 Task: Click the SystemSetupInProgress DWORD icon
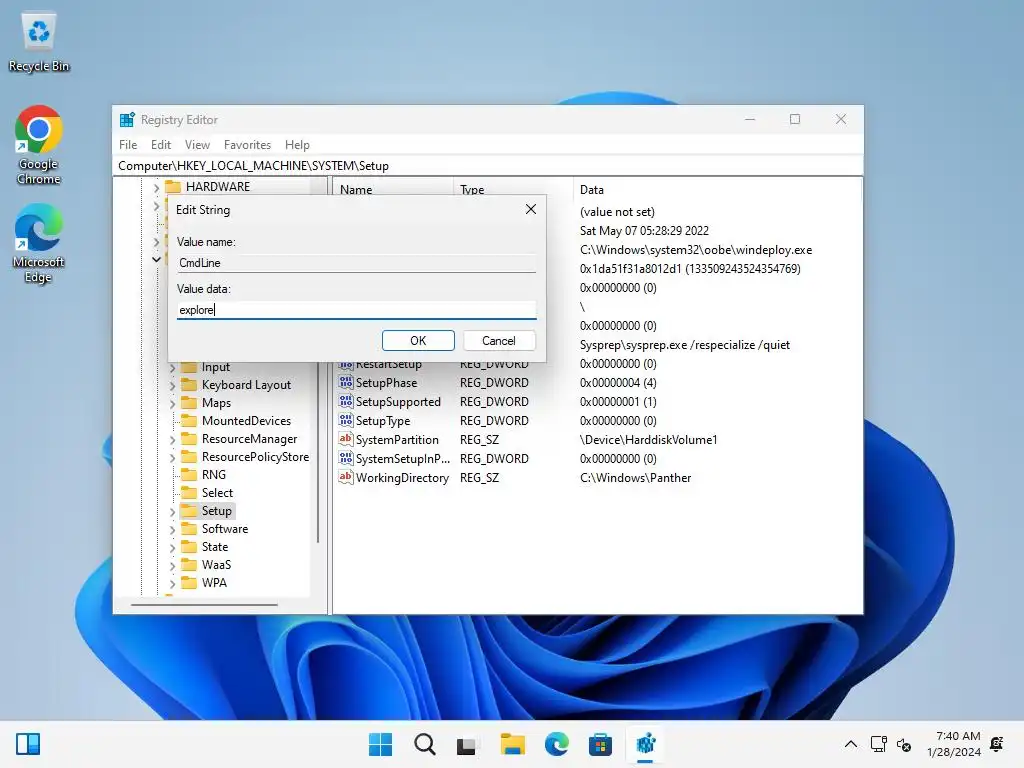[345, 458]
